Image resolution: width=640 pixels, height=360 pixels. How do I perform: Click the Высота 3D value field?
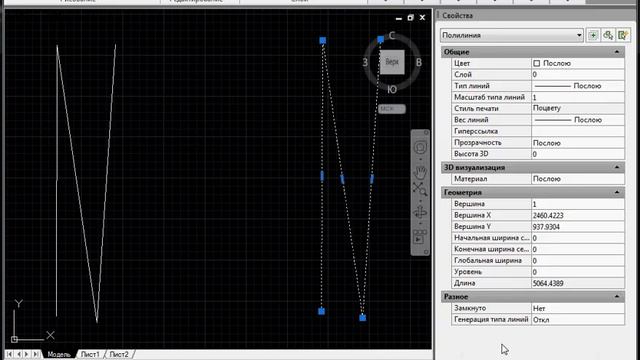click(x=578, y=154)
